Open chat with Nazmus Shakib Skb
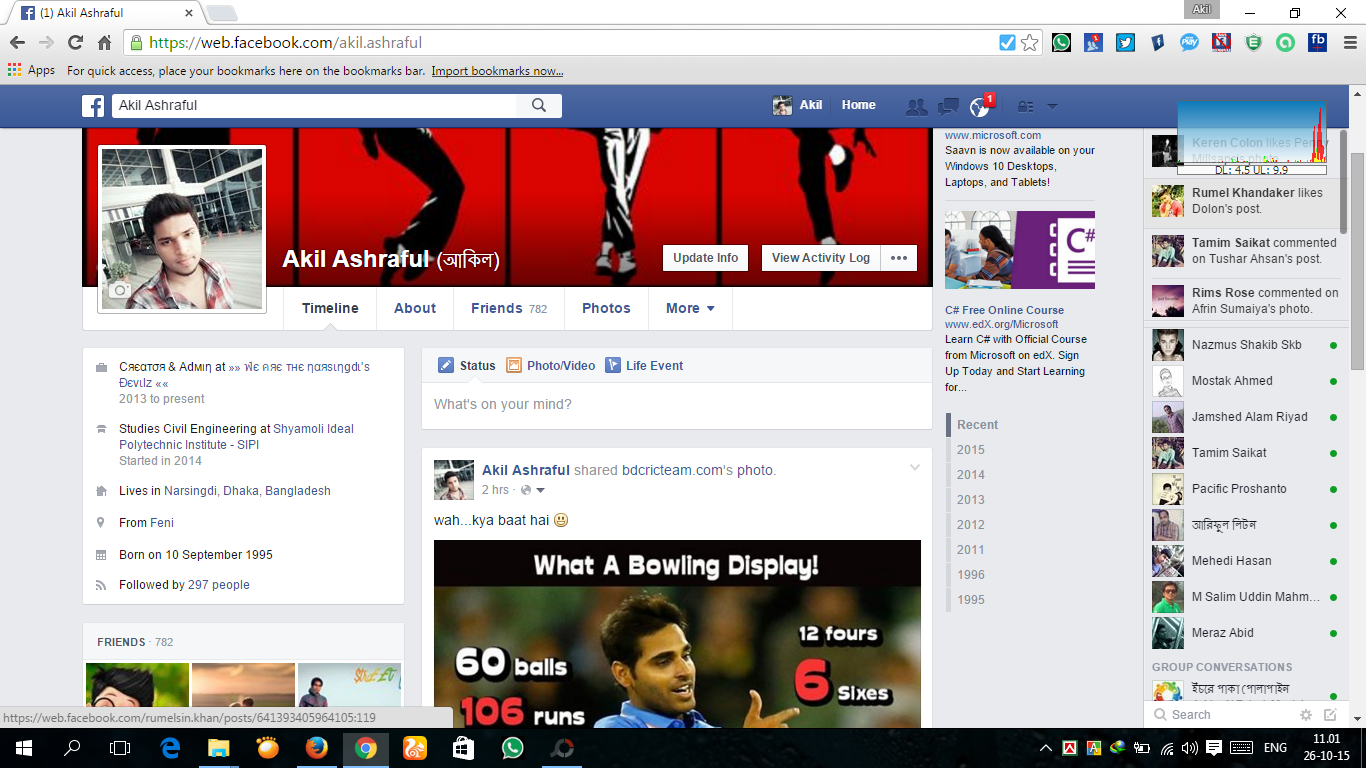Image resolution: width=1366 pixels, height=768 pixels. point(1245,345)
